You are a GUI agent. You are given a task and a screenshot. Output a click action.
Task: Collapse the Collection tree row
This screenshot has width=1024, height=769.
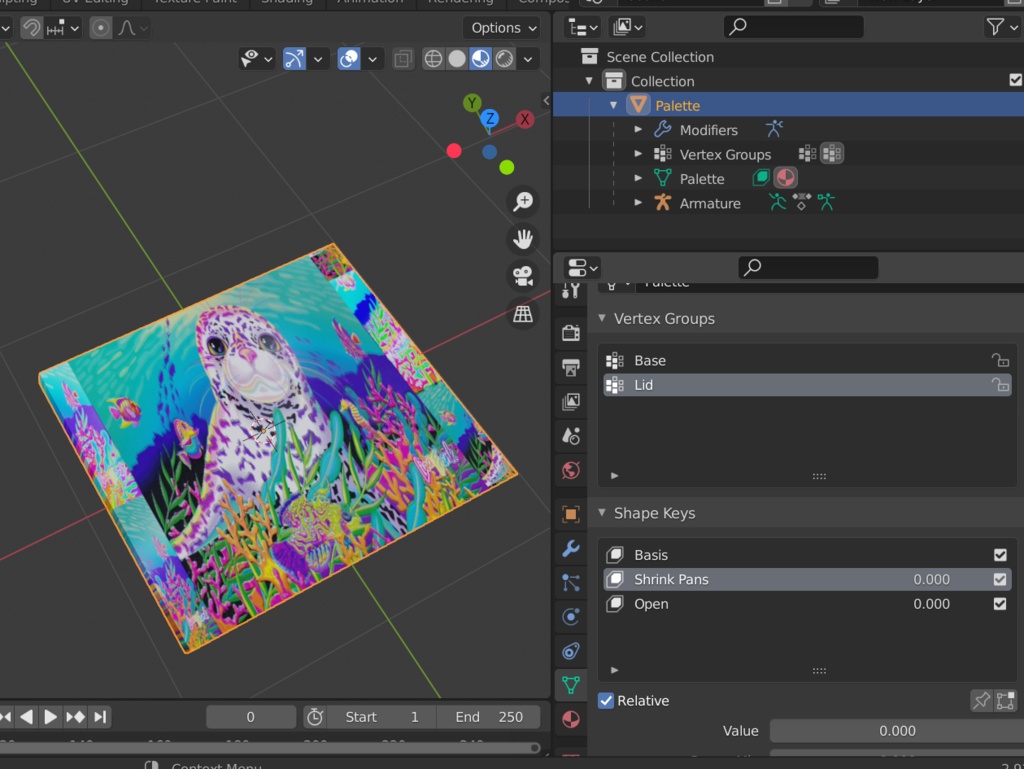click(589, 81)
